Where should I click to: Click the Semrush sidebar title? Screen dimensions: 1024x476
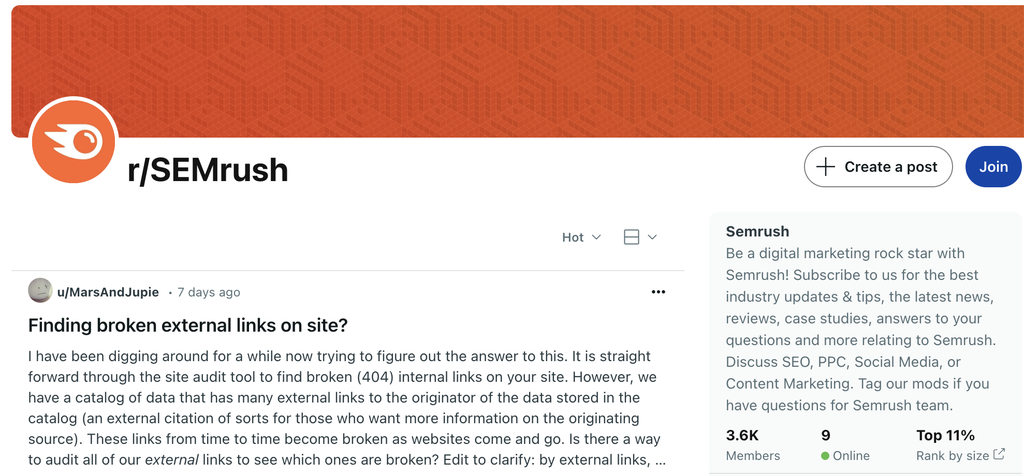tap(757, 231)
